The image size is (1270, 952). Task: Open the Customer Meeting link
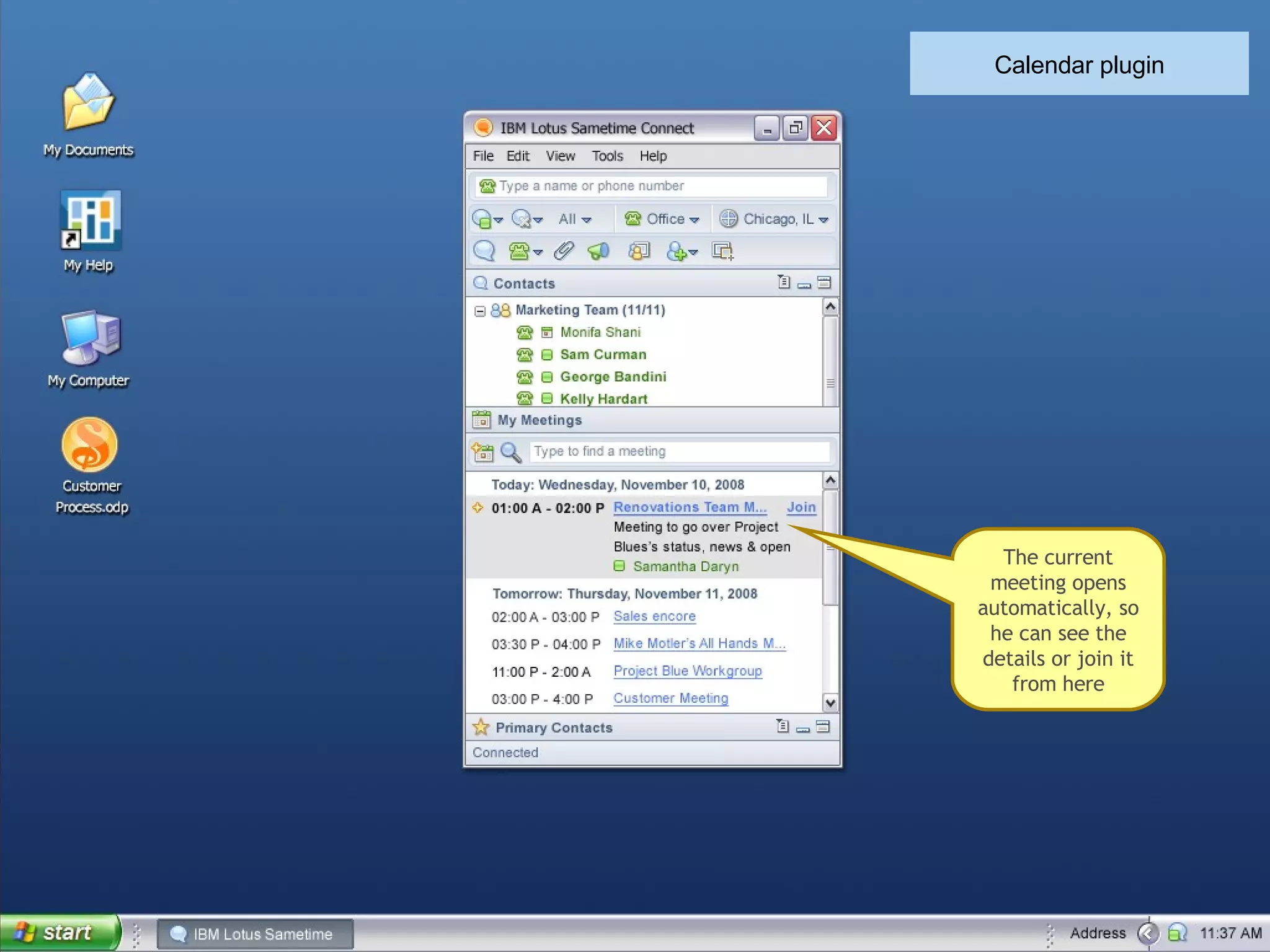[671, 699]
